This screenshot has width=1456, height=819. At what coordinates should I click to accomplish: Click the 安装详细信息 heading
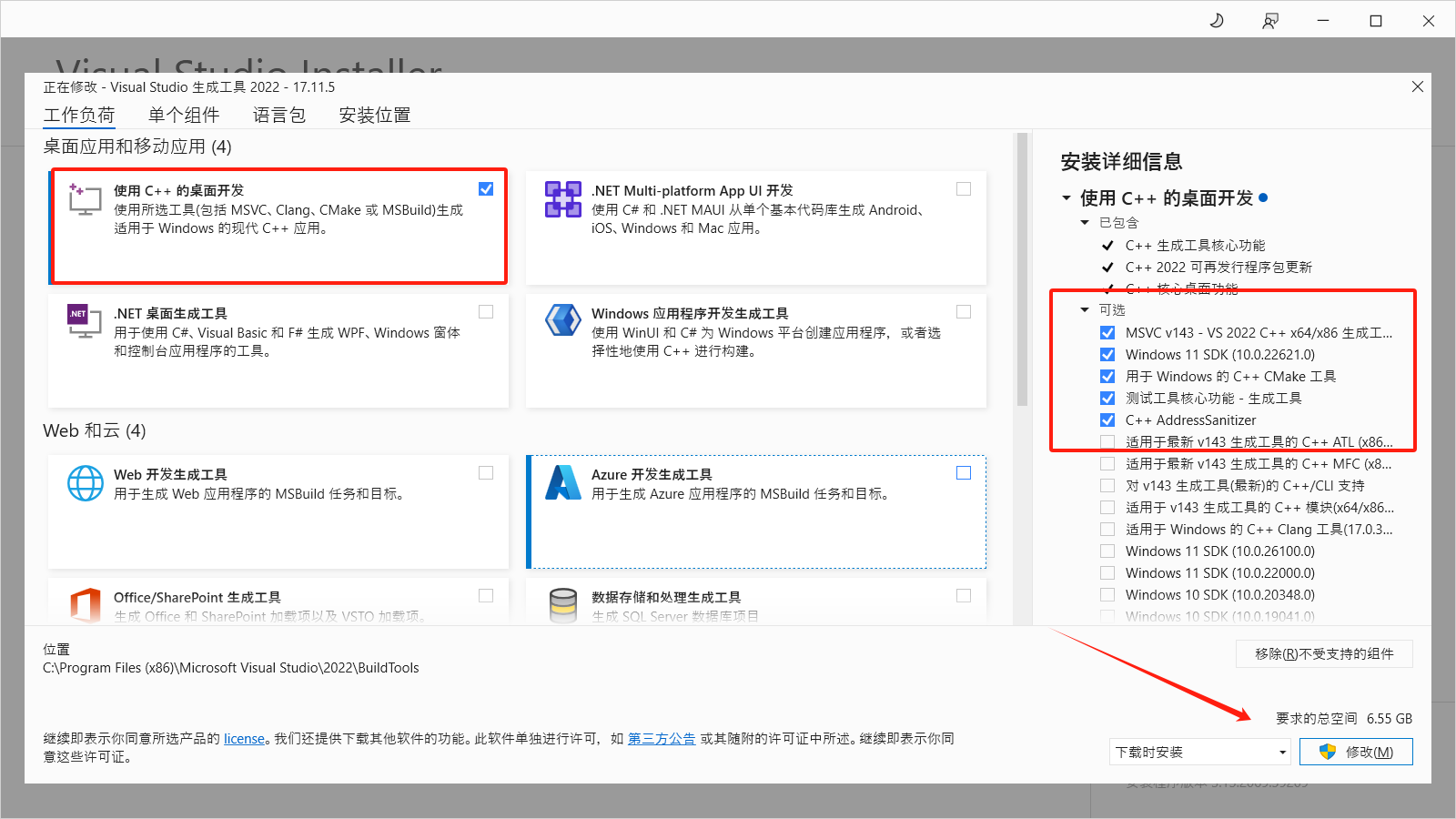click(x=1121, y=162)
